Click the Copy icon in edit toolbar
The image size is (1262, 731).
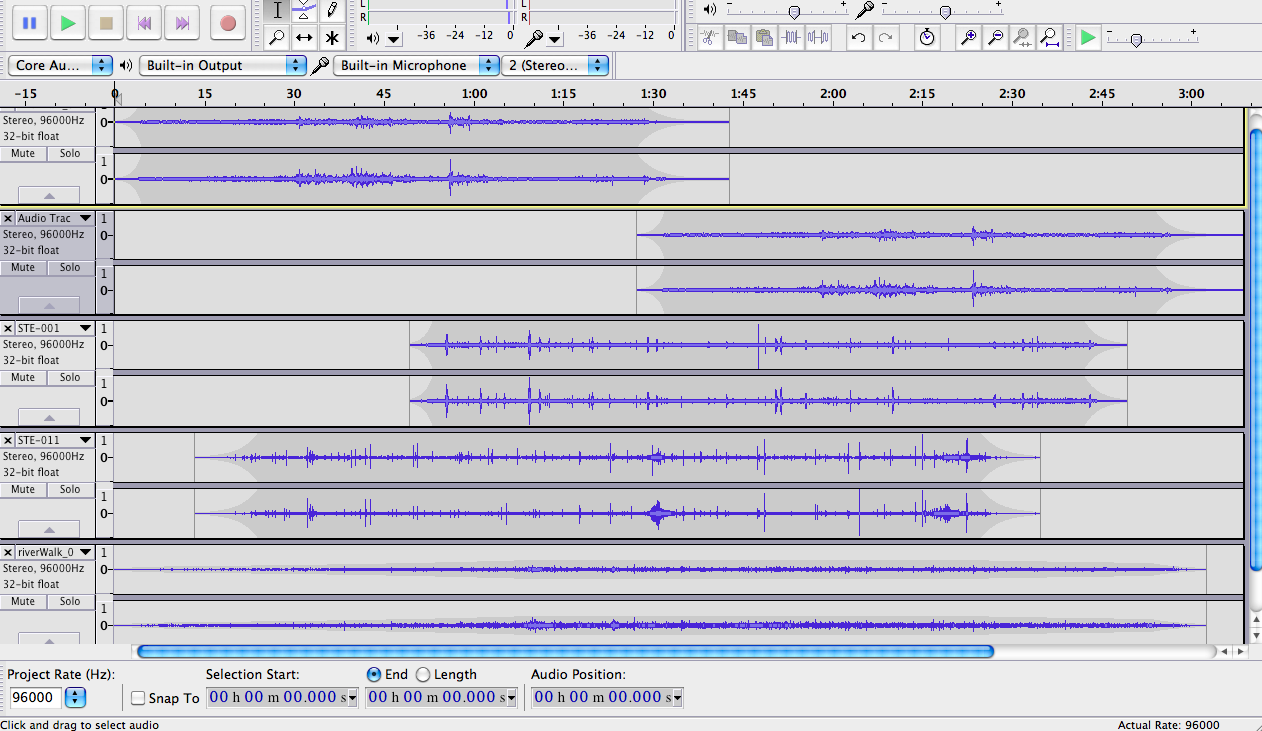(x=737, y=38)
